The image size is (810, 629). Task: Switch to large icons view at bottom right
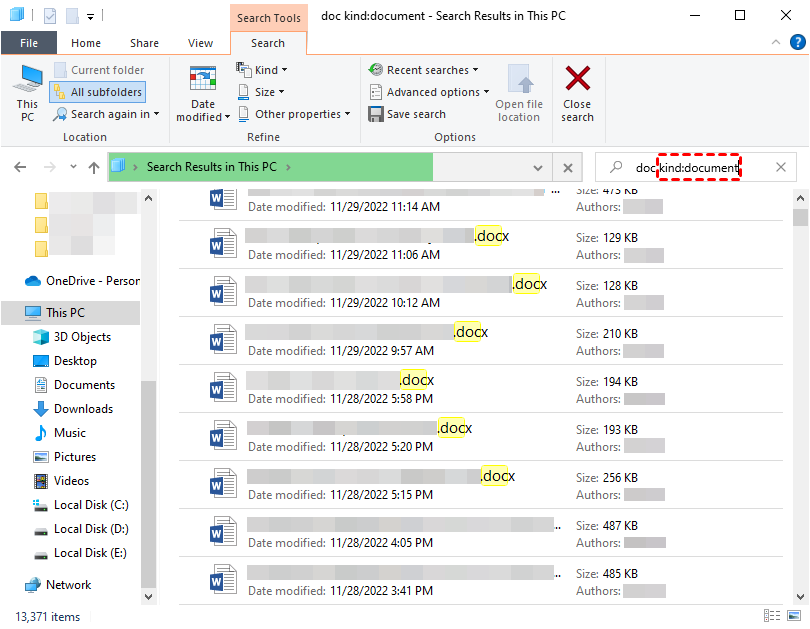click(795, 616)
